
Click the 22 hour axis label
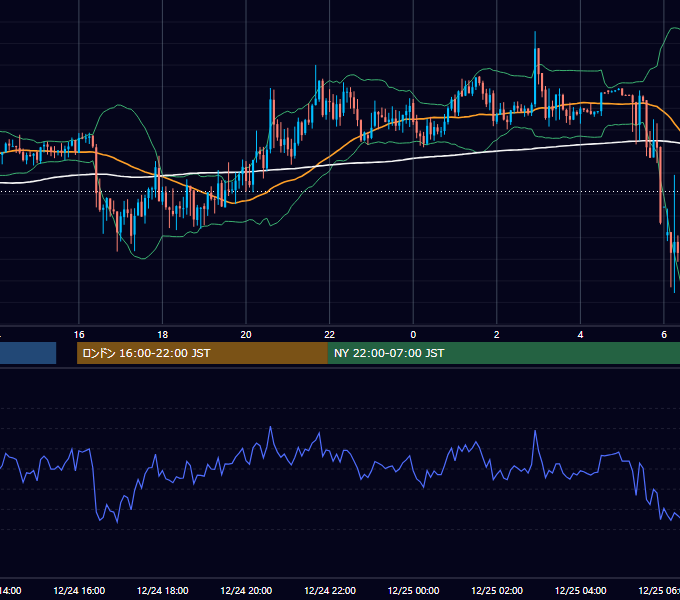tap(330, 335)
